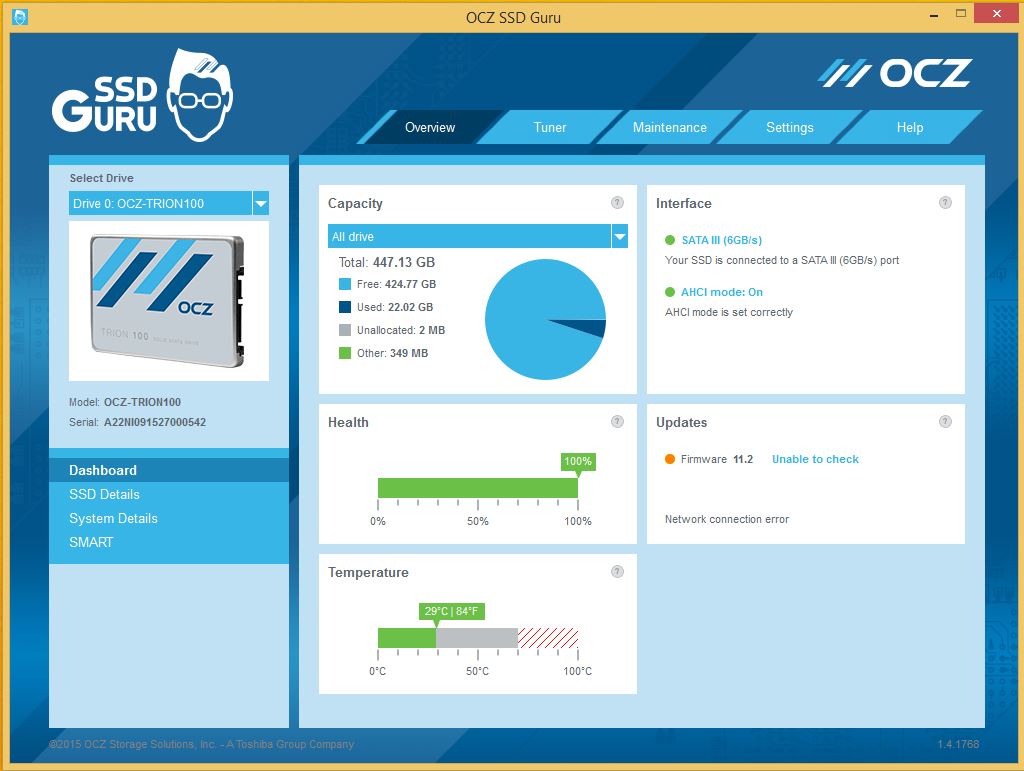Click the dark blue Used legend swatch
1024x771 pixels.
pos(345,307)
